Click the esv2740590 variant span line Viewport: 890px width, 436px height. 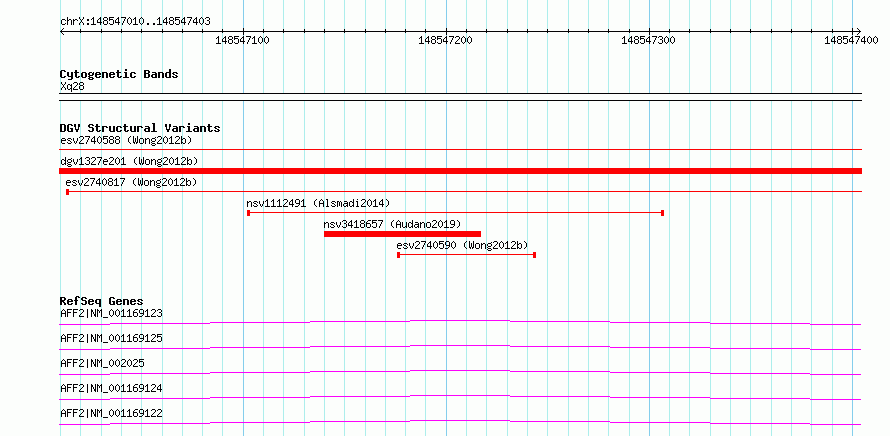(467, 255)
